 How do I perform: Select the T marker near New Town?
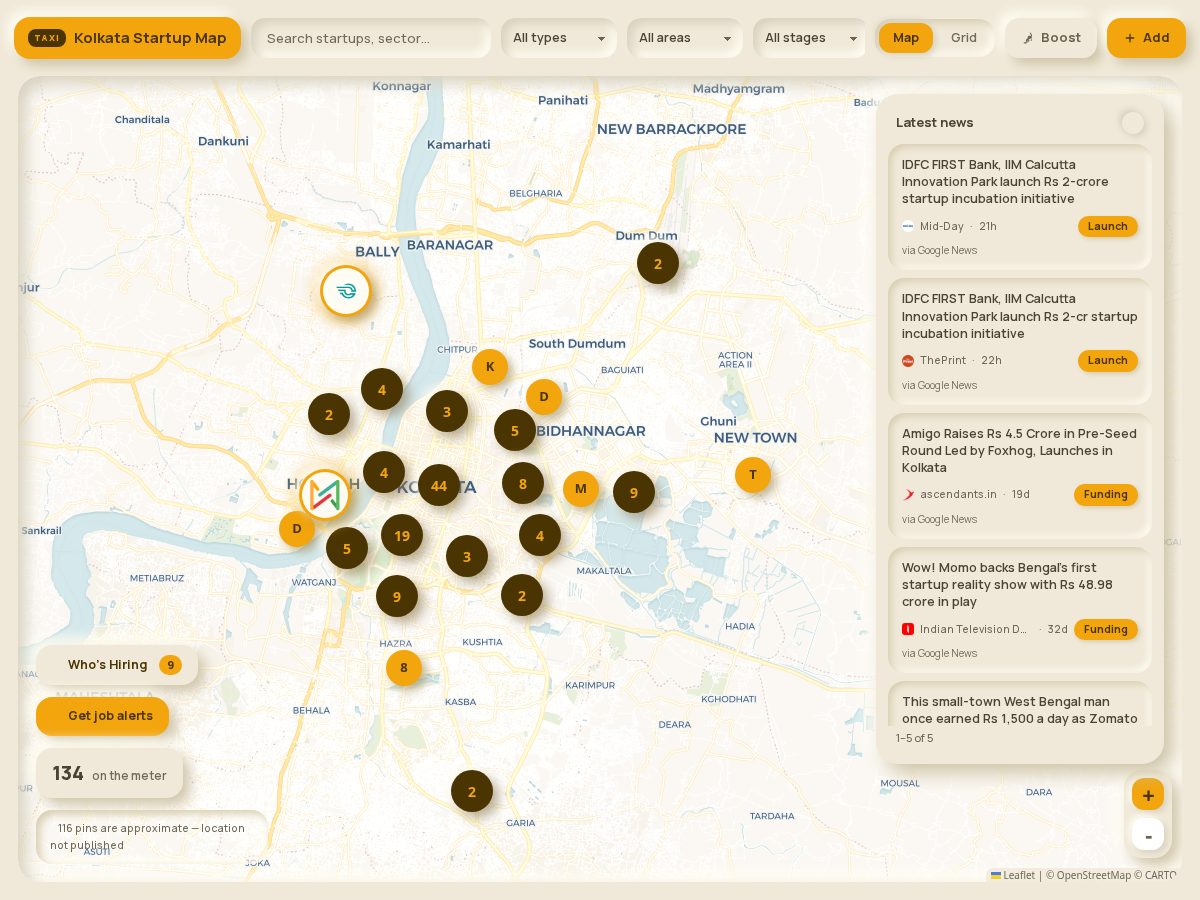pos(753,475)
